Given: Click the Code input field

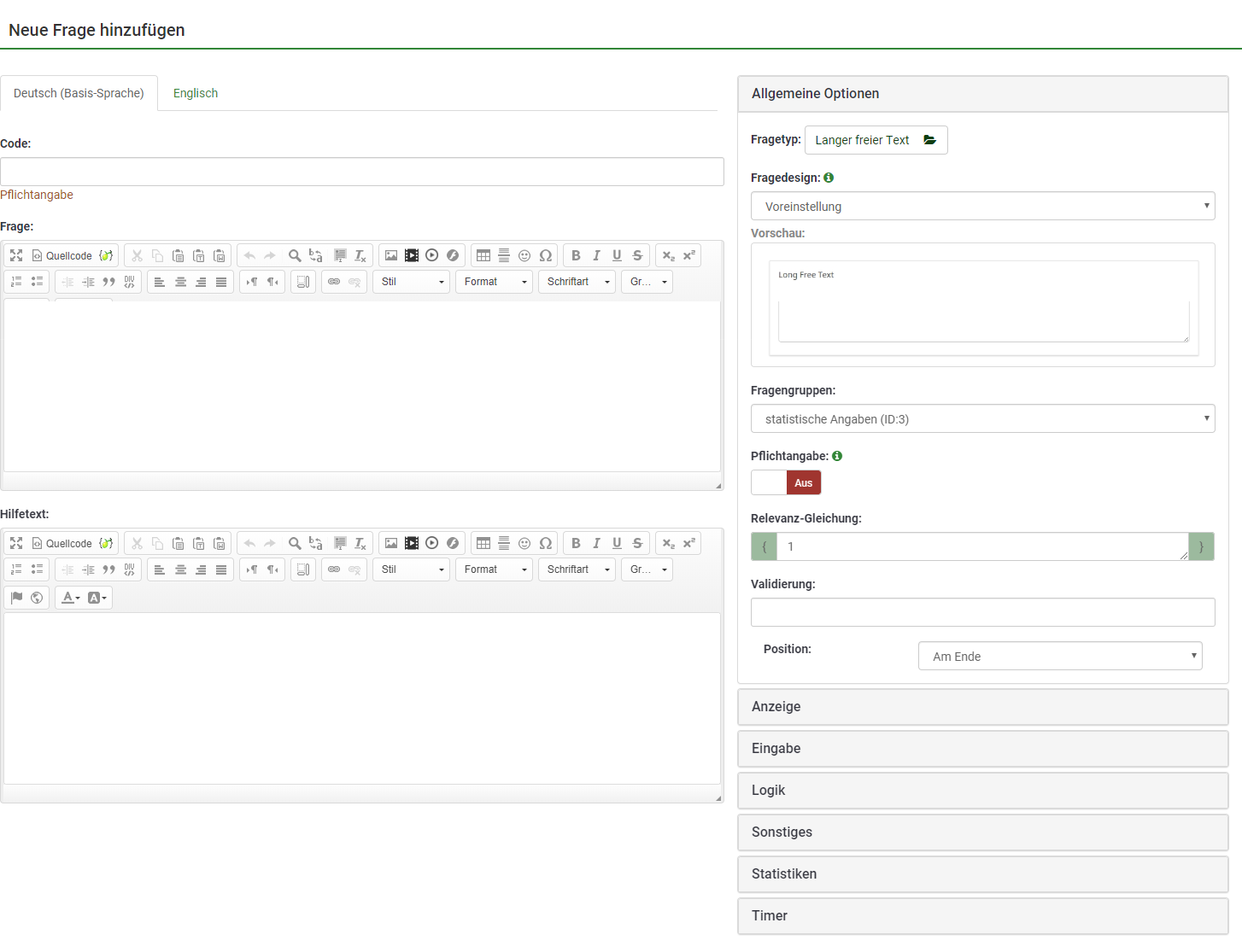Looking at the screenshot, I should (x=362, y=172).
